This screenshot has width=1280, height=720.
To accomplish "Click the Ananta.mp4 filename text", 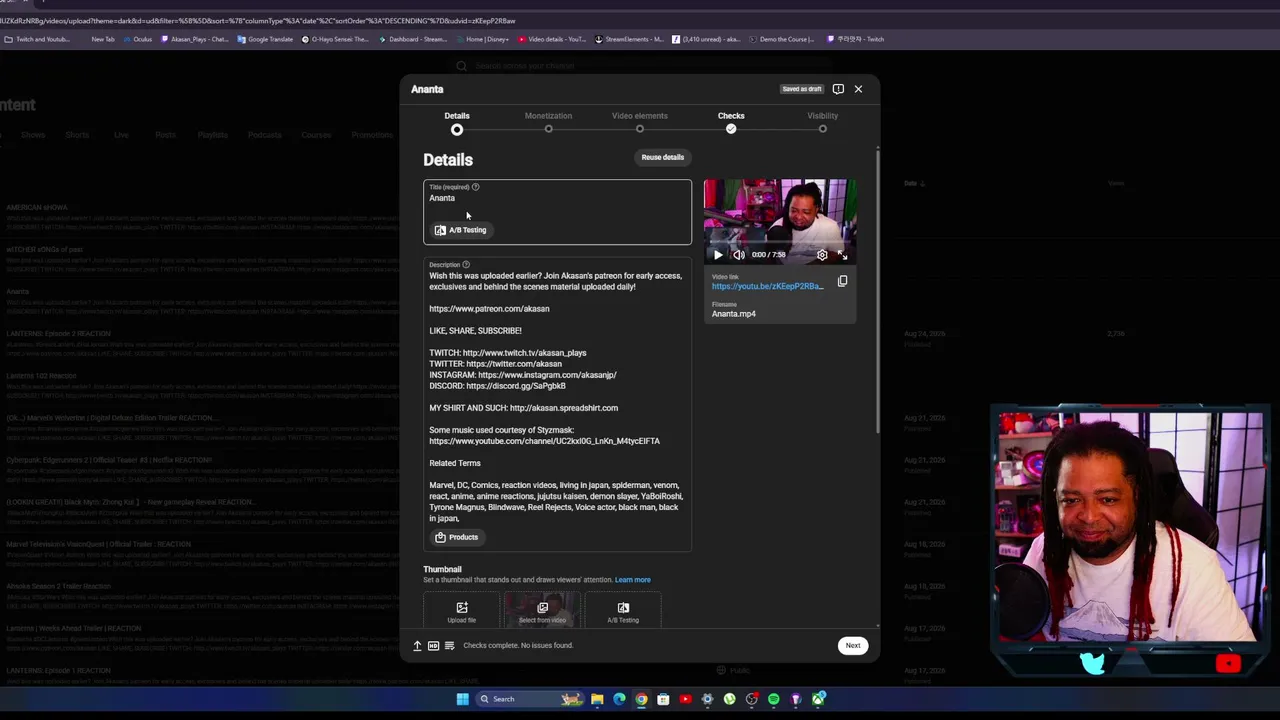I will pyautogui.click(x=734, y=314).
